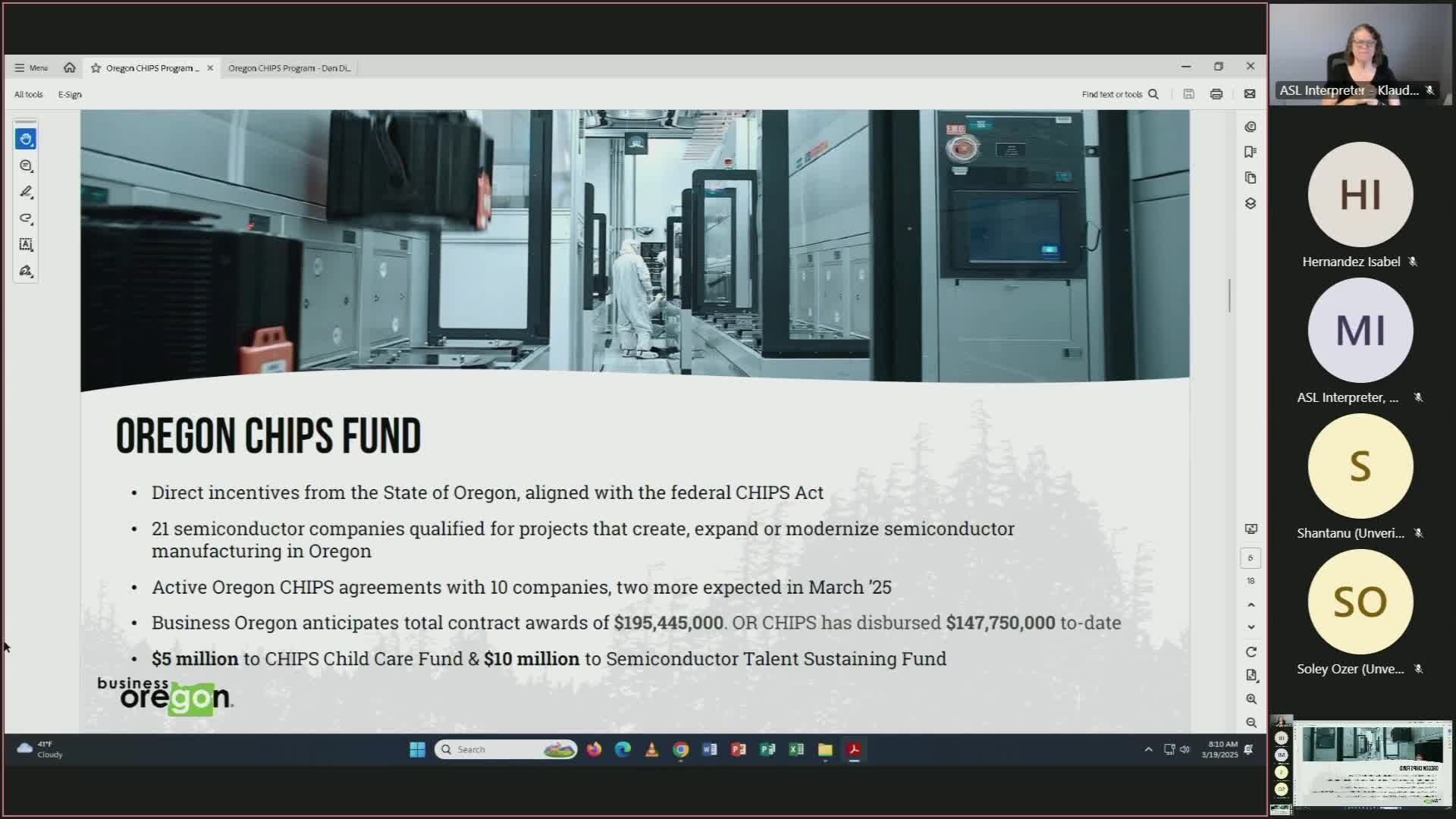
Task: Open PowerPoint from the taskbar
Action: pyautogui.click(x=739, y=749)
